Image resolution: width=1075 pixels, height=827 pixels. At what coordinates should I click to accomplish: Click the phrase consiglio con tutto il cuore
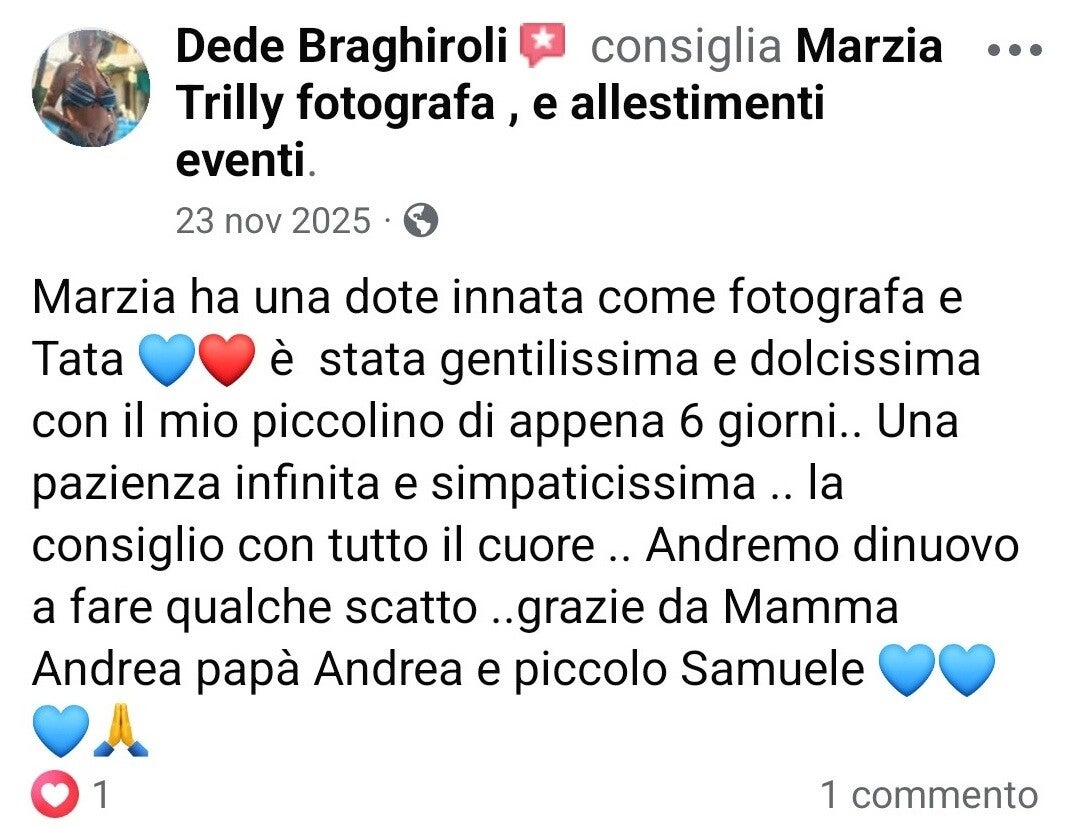(x=313, y=546)
